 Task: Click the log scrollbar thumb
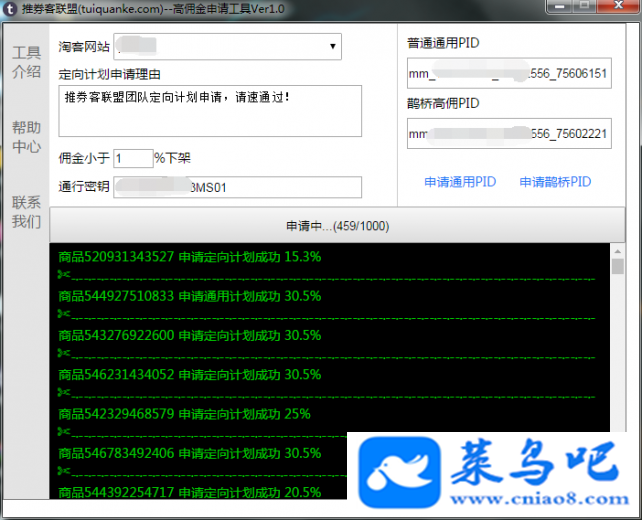pyautogui.click(x=618, y=266)
